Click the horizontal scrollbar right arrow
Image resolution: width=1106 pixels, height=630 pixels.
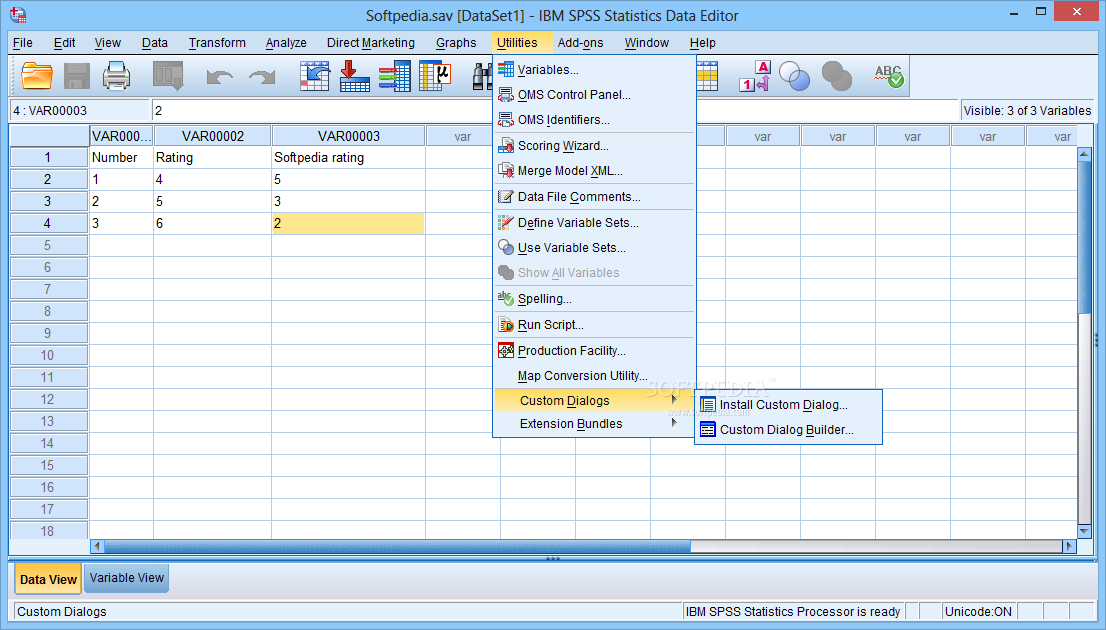[x=1069, y=546]
